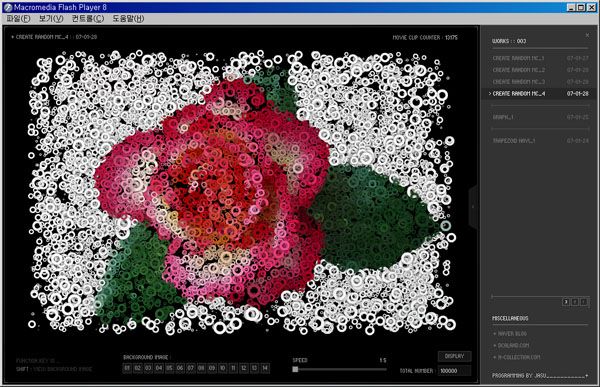Click the MISCELLANEOUS heading
Screen dimensions: 600x387
(x=510, y=318)
